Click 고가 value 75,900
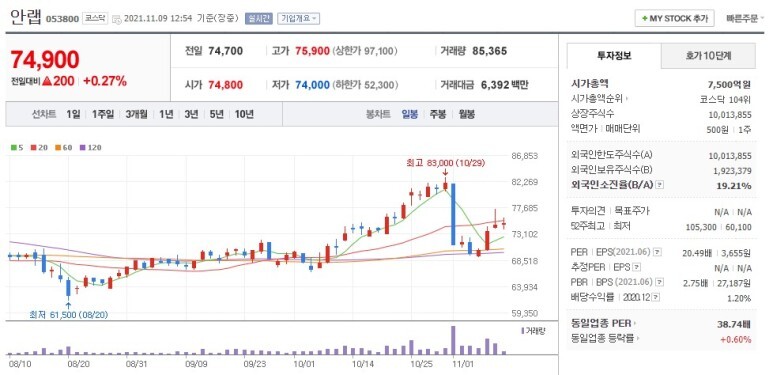Viewport: 773px width, 375px height. pos(312,51)
